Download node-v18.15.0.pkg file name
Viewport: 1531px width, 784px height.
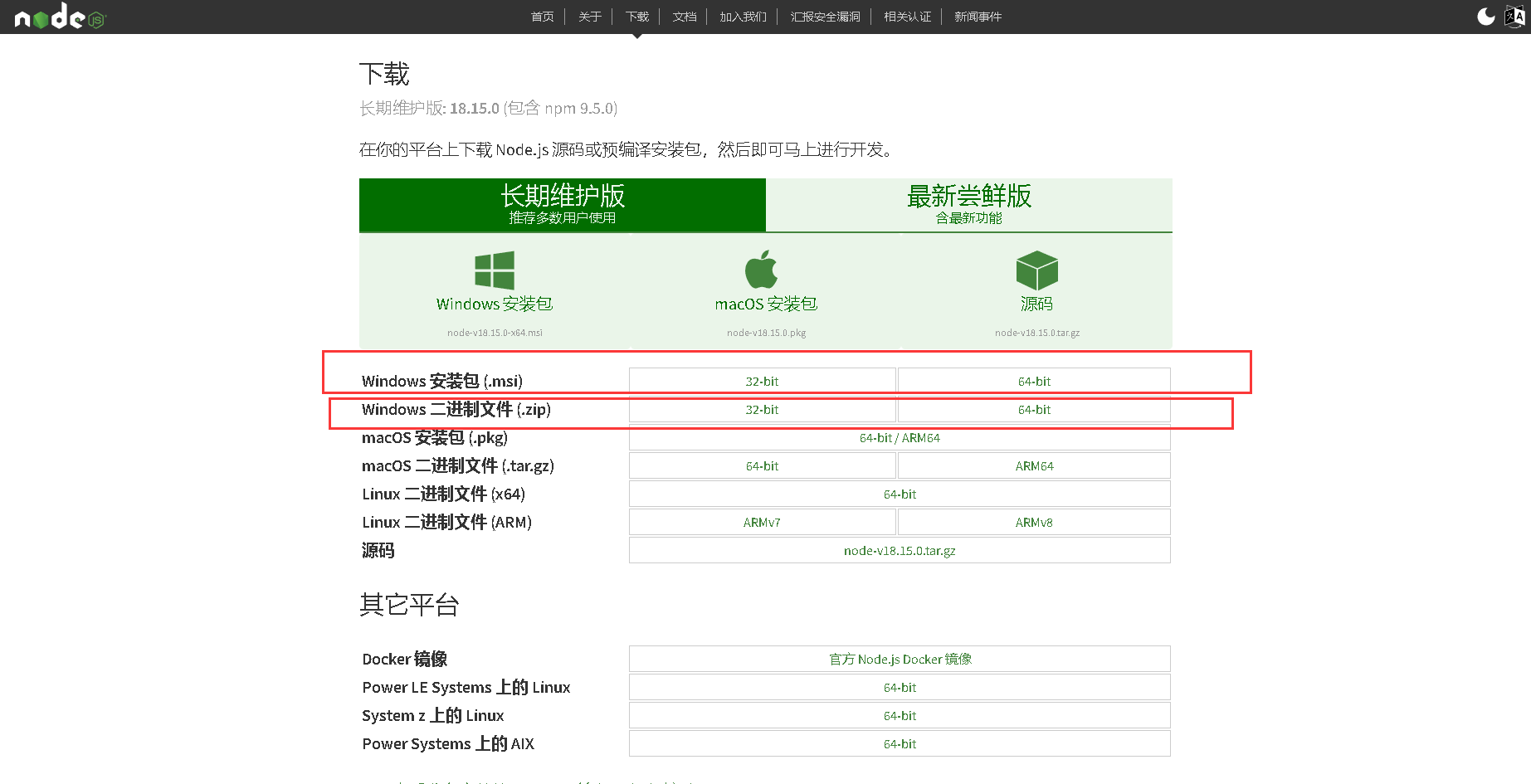[766, 333]
